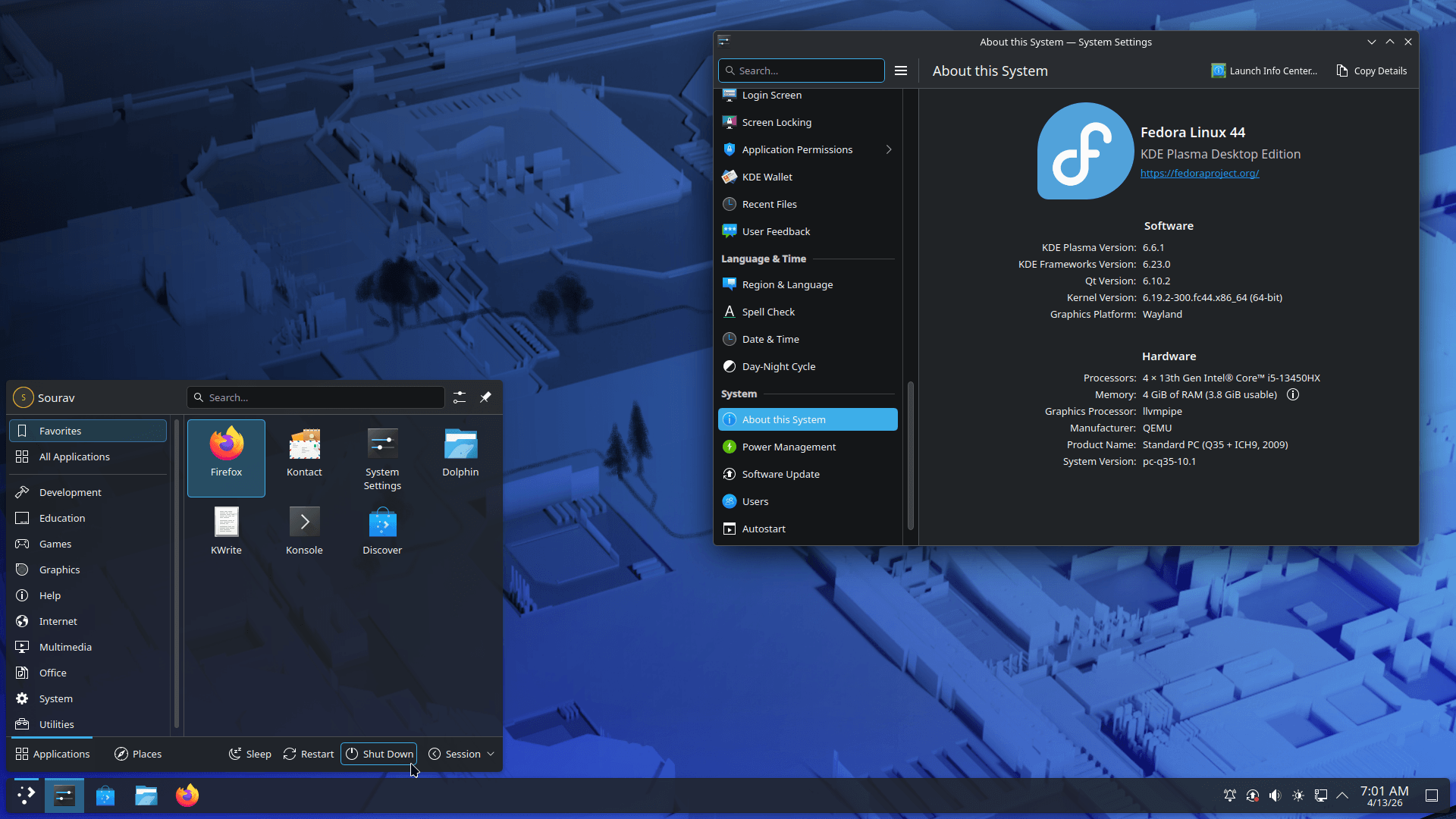
Task: Show hidden system tray icons arrow
Action: [x=1342, y=795]
